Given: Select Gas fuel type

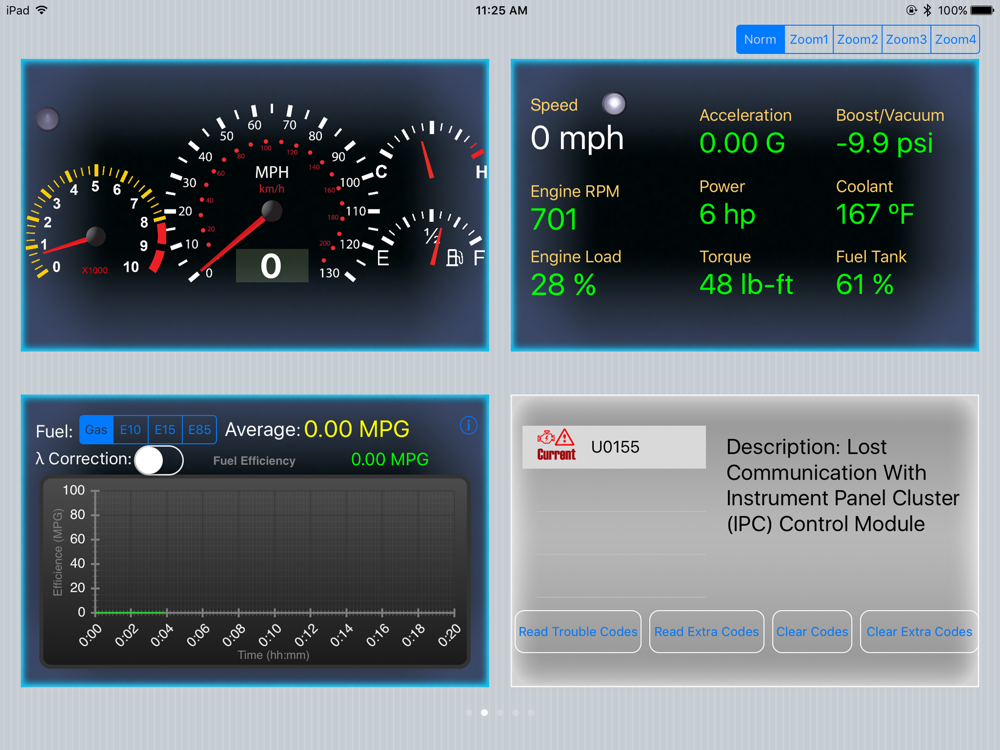Looking at the screenshot, I should coord(96,430).
